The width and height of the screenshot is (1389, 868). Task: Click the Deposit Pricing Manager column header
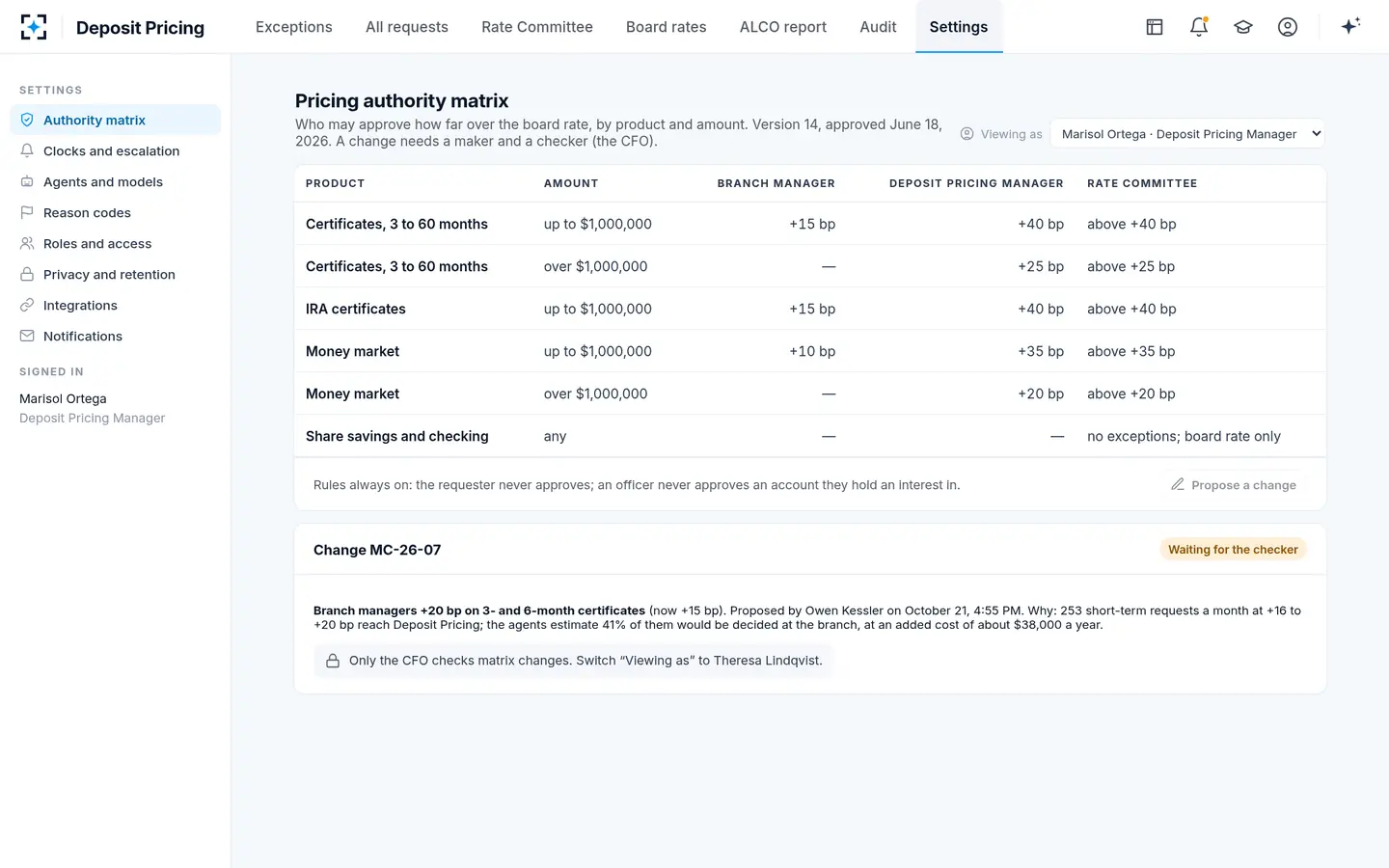click(x=976, y=183)
